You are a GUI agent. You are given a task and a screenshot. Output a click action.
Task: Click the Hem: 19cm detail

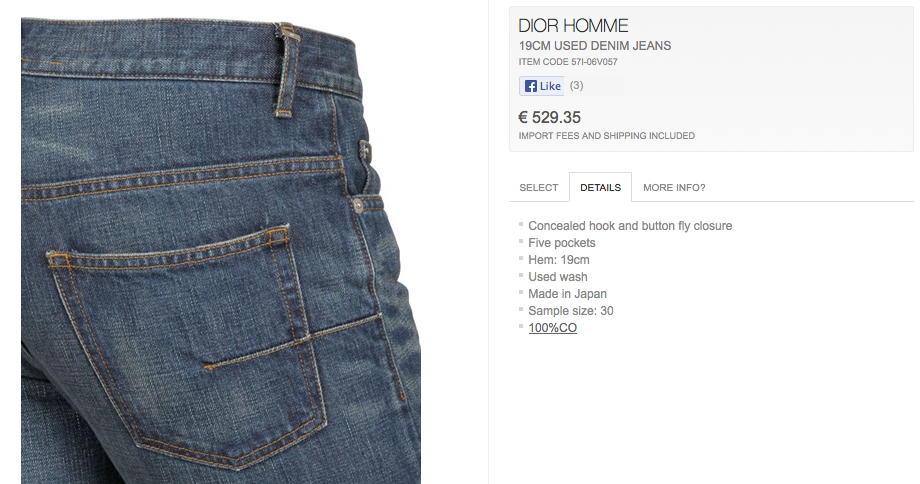click(559, 260)
